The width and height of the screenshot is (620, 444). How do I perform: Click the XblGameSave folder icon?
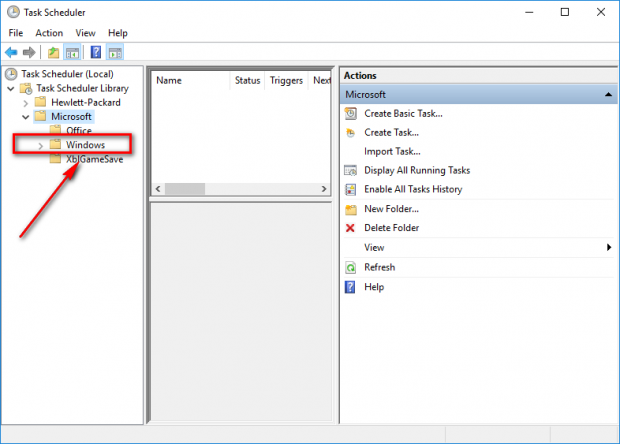[x=55, y=159]
